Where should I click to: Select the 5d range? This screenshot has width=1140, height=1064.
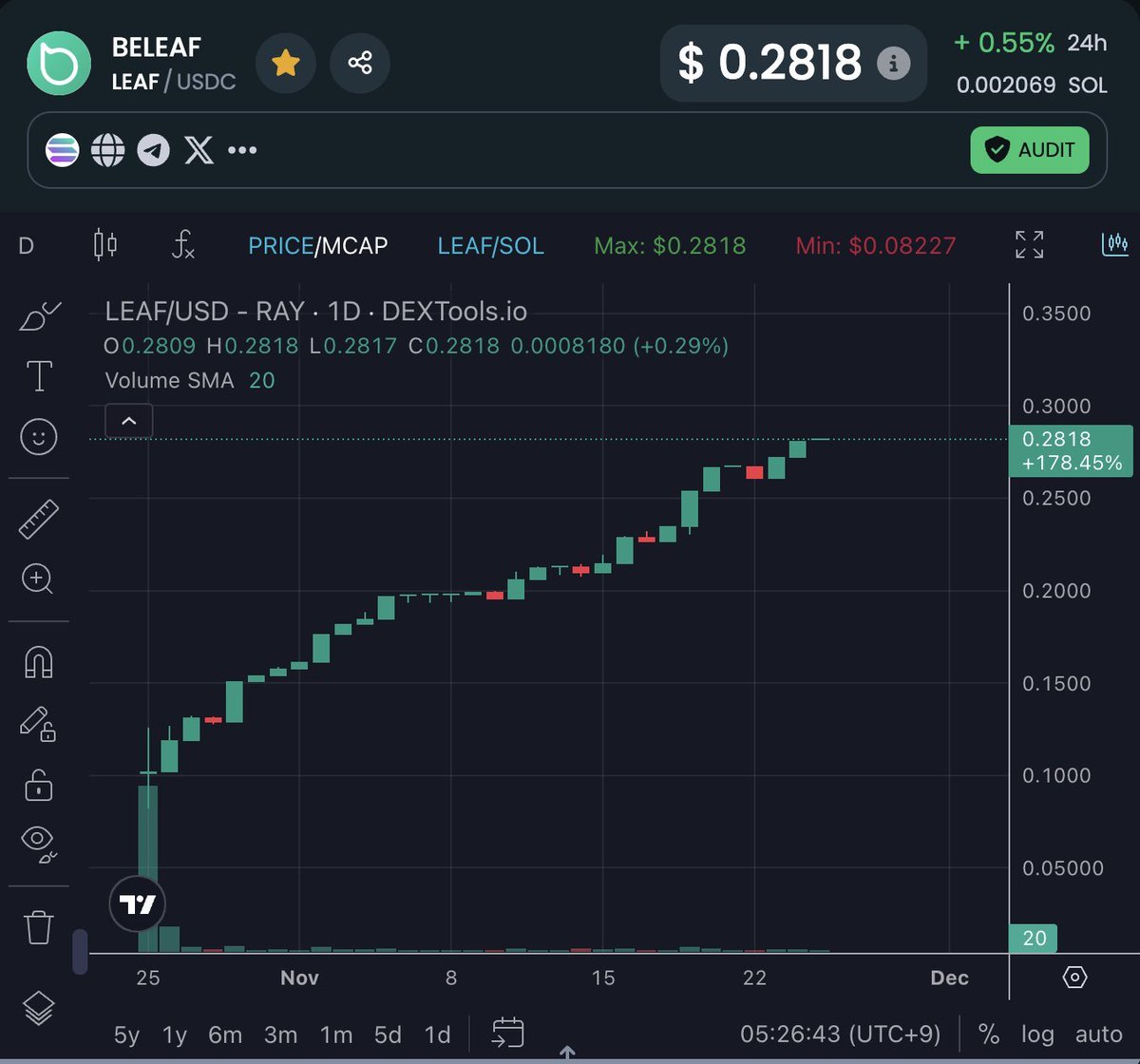click(x=388, y=1035)
